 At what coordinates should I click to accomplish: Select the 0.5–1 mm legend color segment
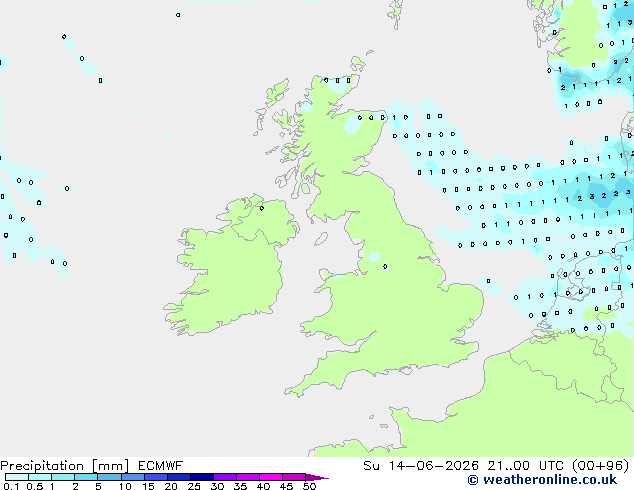click(40, 477)
